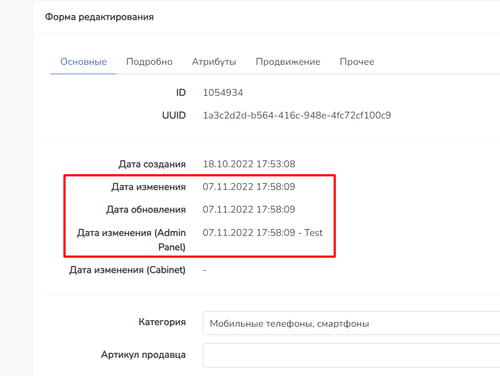The height and width of the screenshot is (376, 500).
Task: Click the dash value beside Дата изменения (Cabinet)
Action: click(x=205, y=270)
